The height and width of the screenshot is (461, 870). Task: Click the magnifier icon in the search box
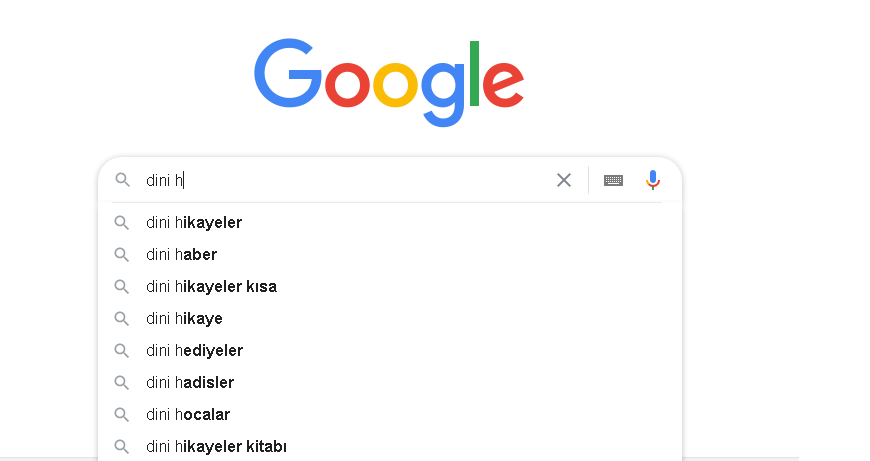click(123, 180)
